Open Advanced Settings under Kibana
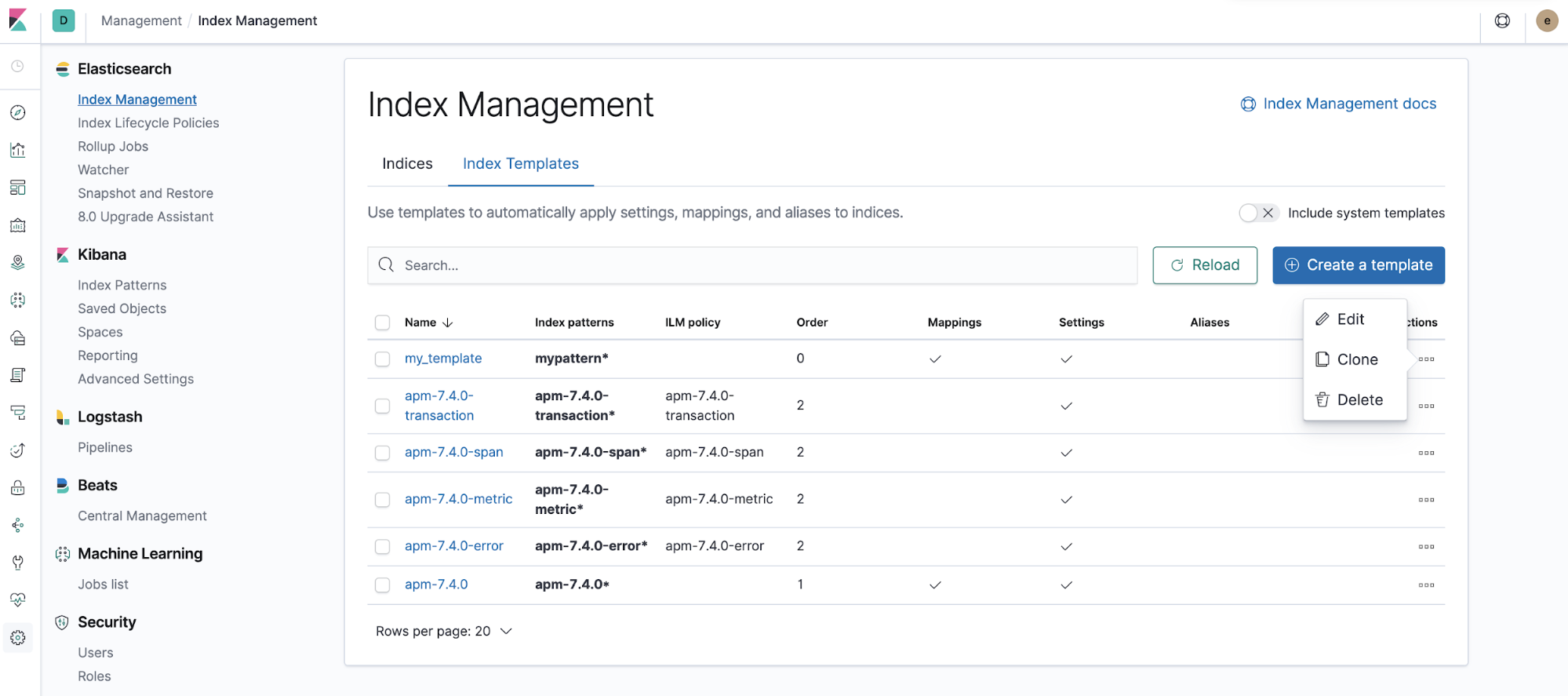Image resolution: width=1568 pixels, height=696 pixels. [x=136, y=379]
